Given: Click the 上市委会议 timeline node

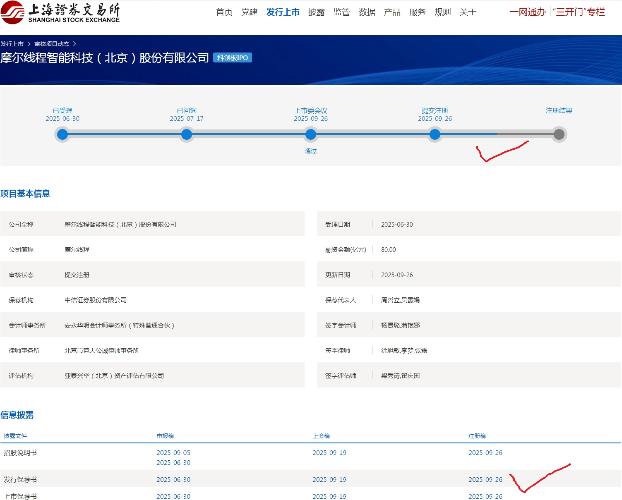Looking at the screenshot, I should tap(311, 135).
